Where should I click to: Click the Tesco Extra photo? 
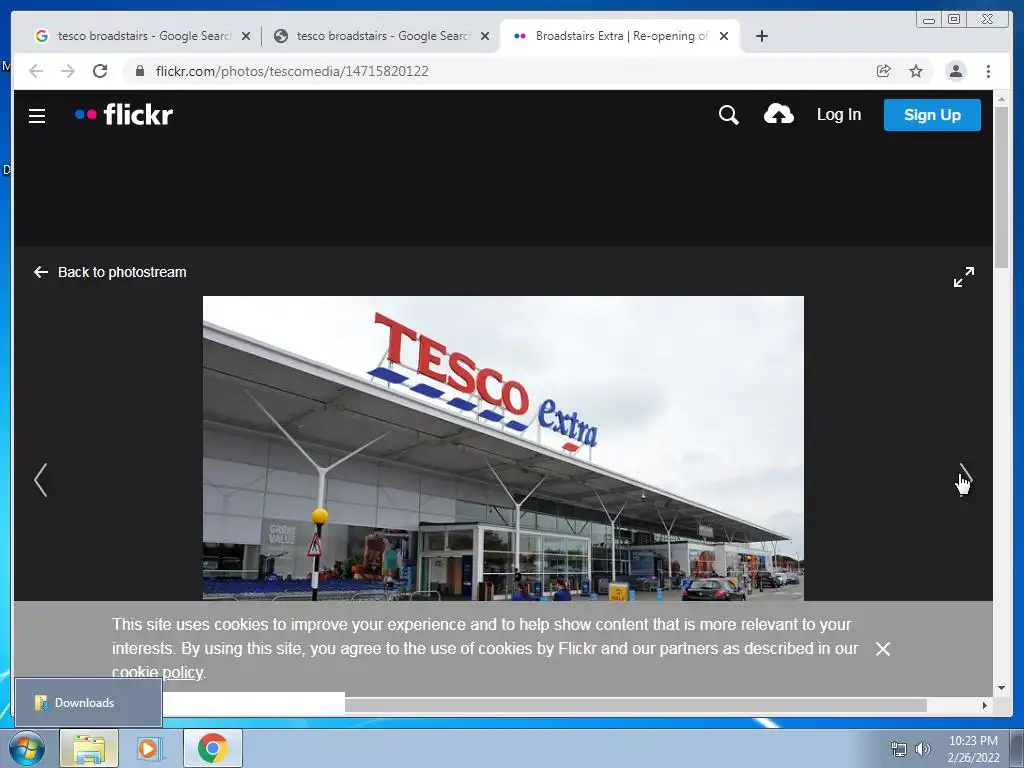point(503,448)
